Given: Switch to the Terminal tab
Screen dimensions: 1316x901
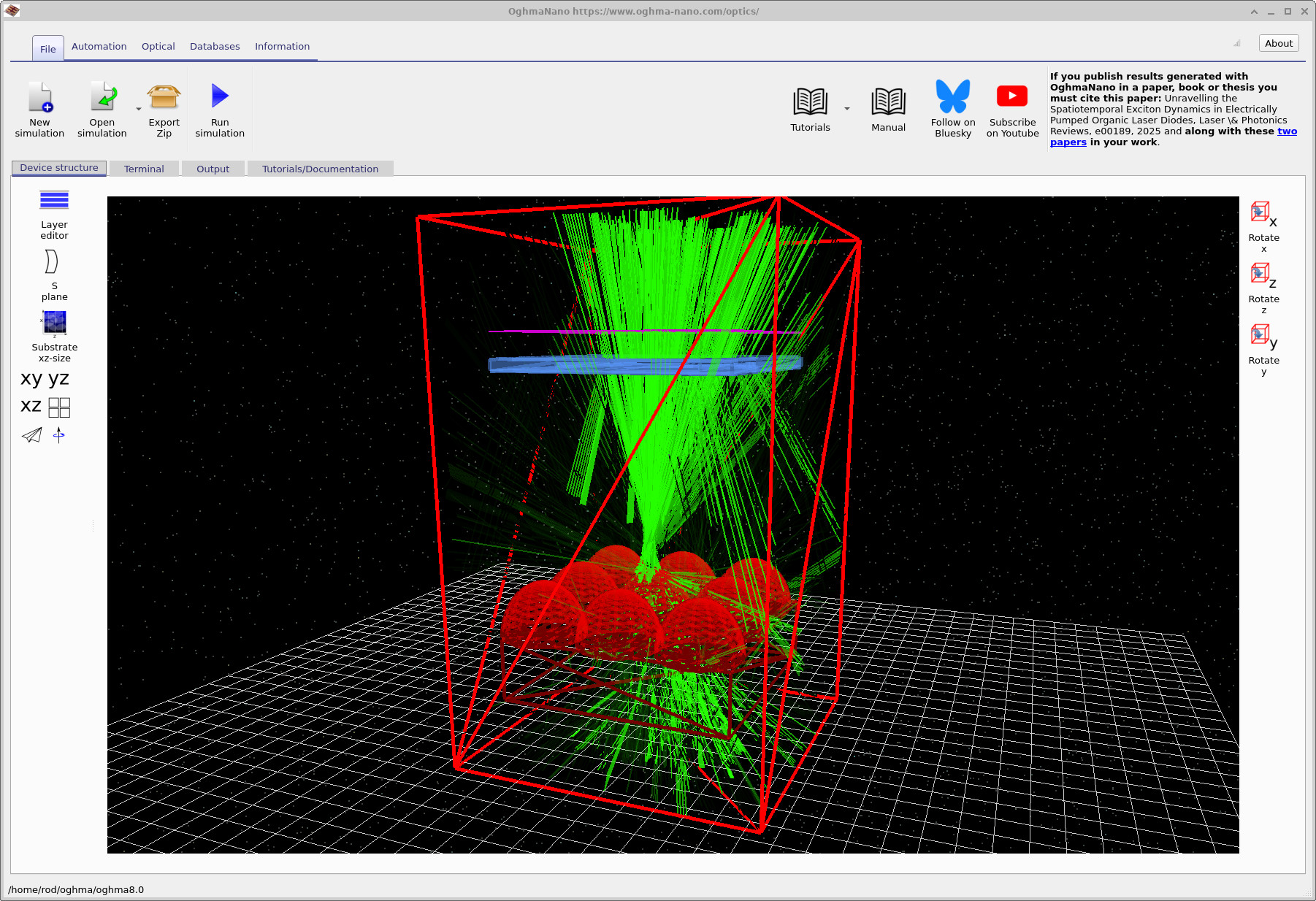Looking at the screenshot, I should [144, 168].
